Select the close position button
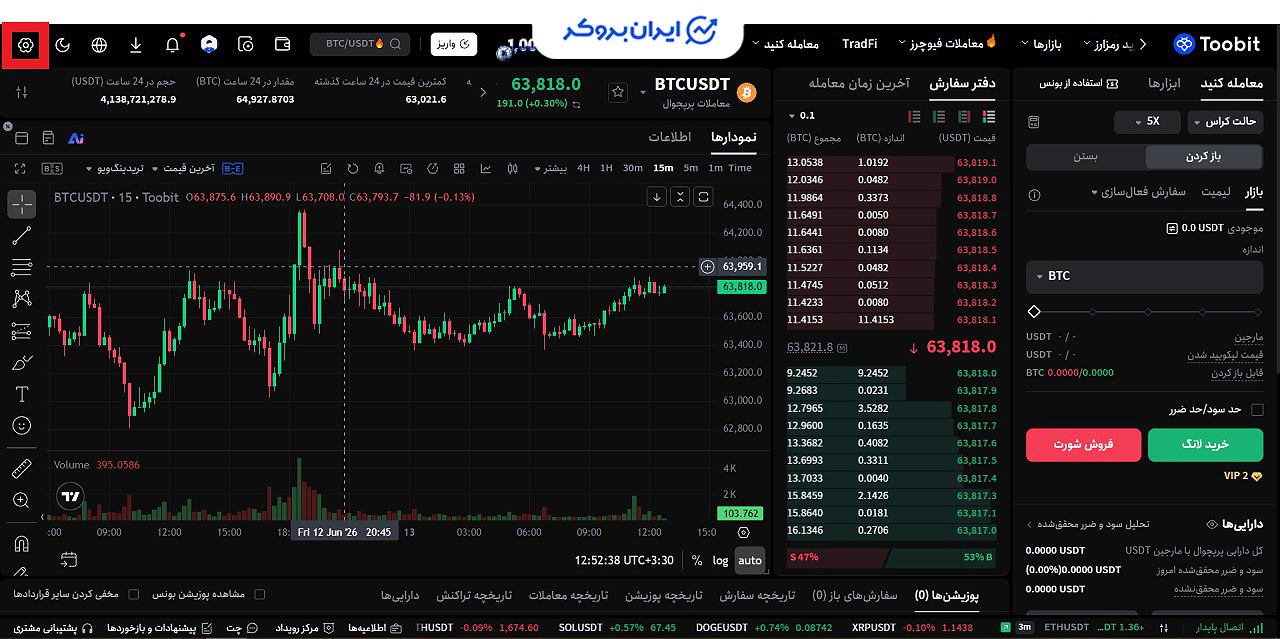The width and height of the screenshot is (1280, 639). point(1086,157)
